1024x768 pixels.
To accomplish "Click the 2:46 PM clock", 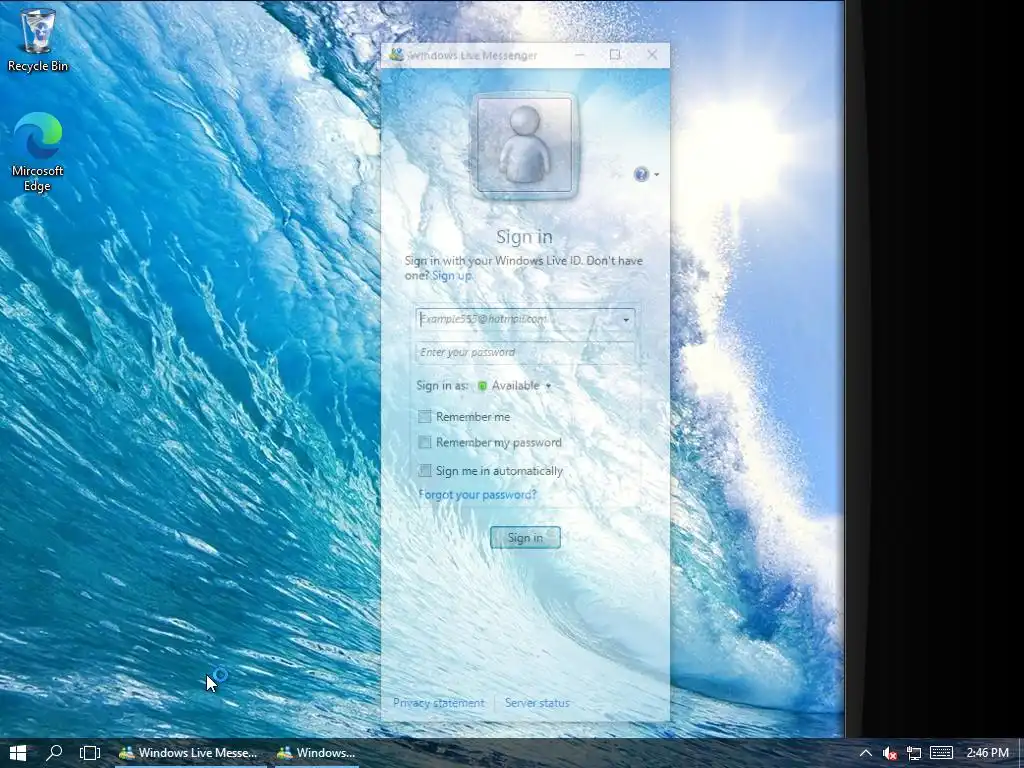I will coord(987,753).
